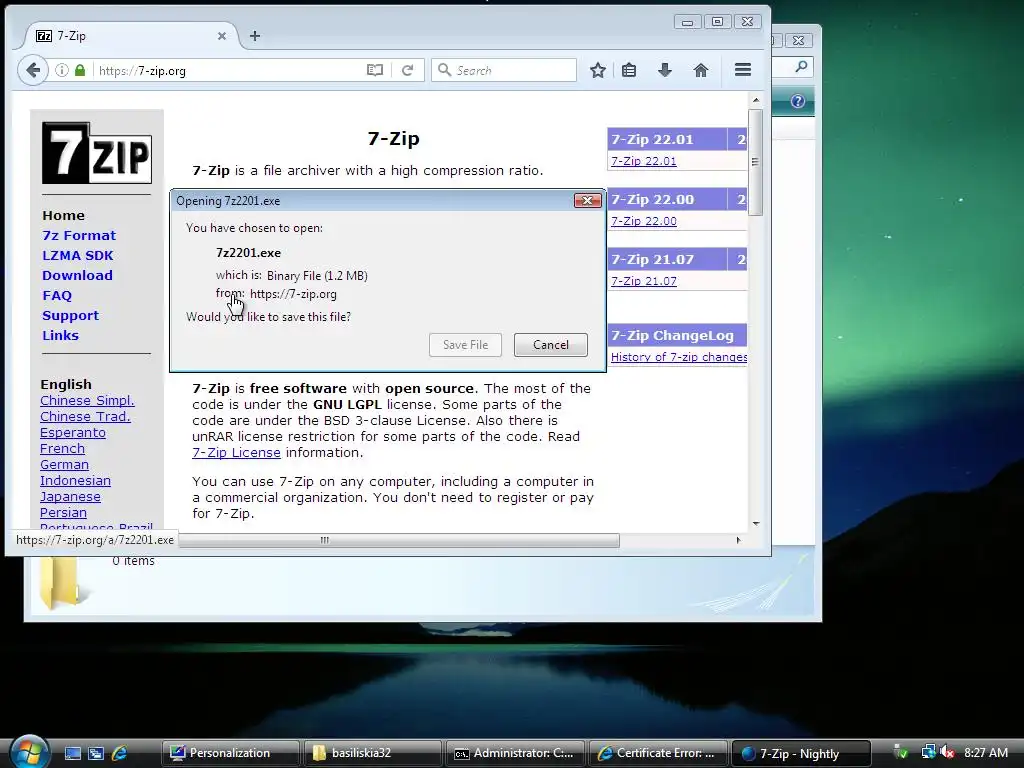This screenshot has height=768, width=1024.
Task: Launch Internet Explorer from quick launch
Action: 120,753
